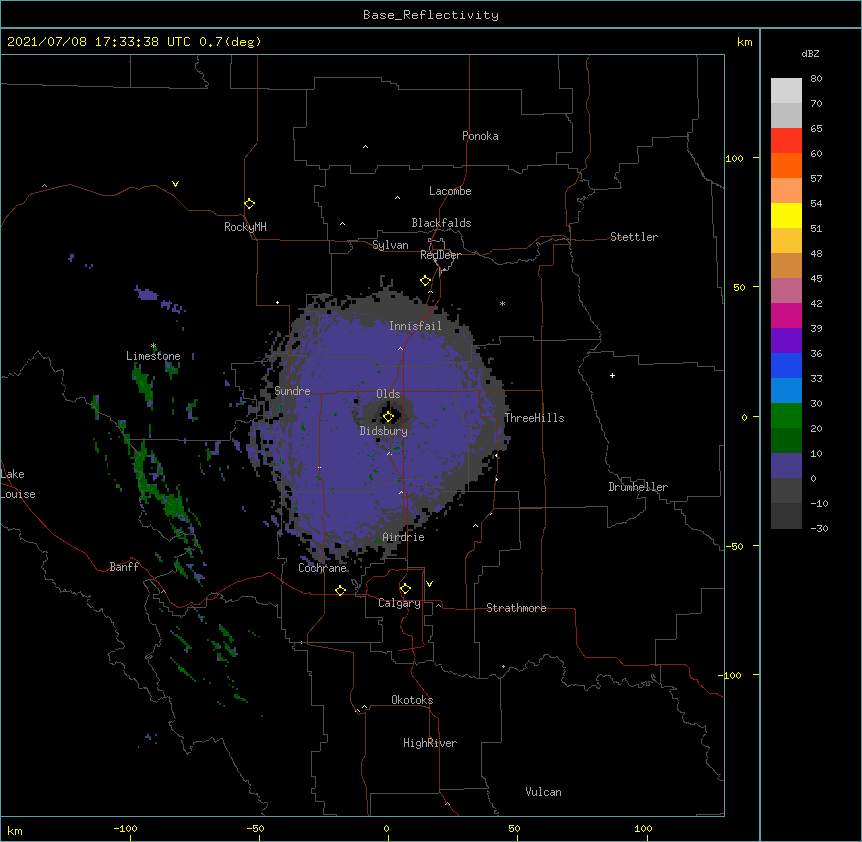This screenshot has width=862, height=842.
Task: Click the Limestone label
Action: pyautogui.click(x=153, y=356)
